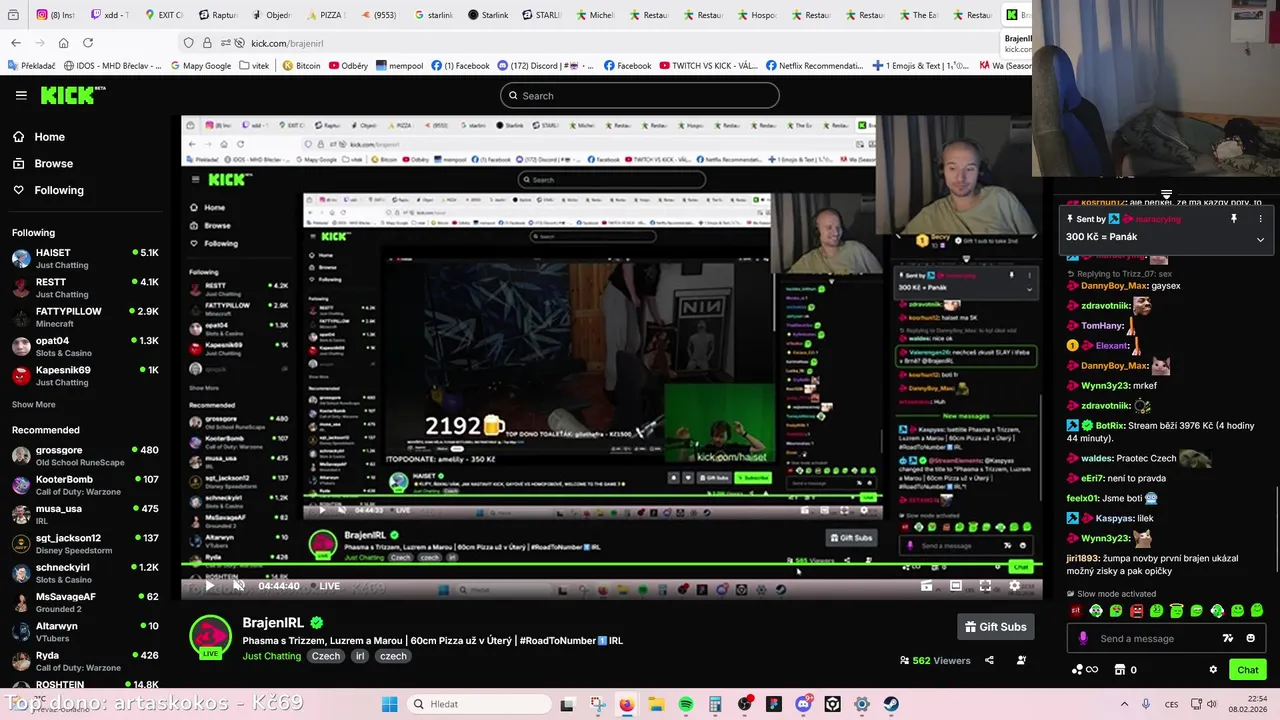Collapse chat panel top handle
Screen dimensions: 1280x720
click(1166, 194)
